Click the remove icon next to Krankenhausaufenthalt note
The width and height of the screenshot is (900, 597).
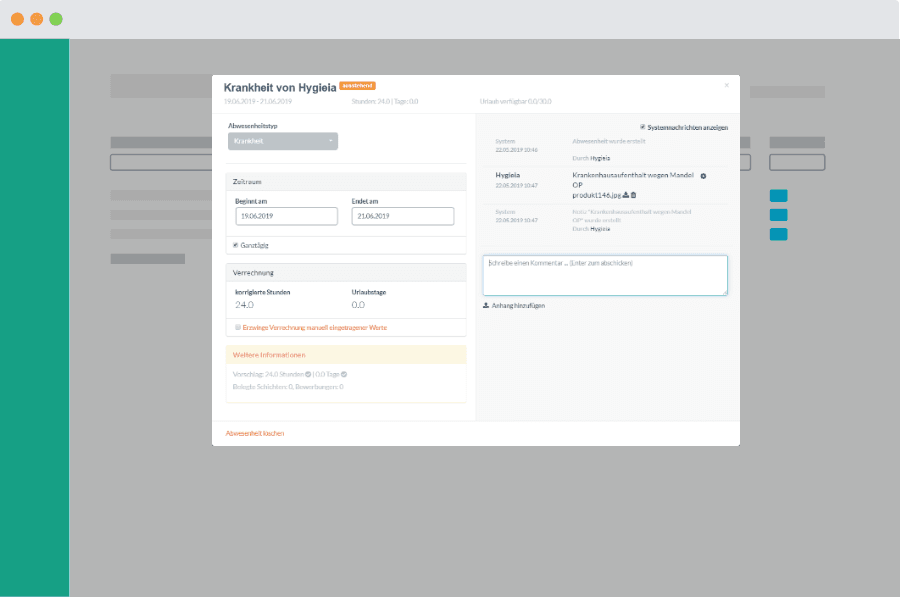(x=703, y=176)
